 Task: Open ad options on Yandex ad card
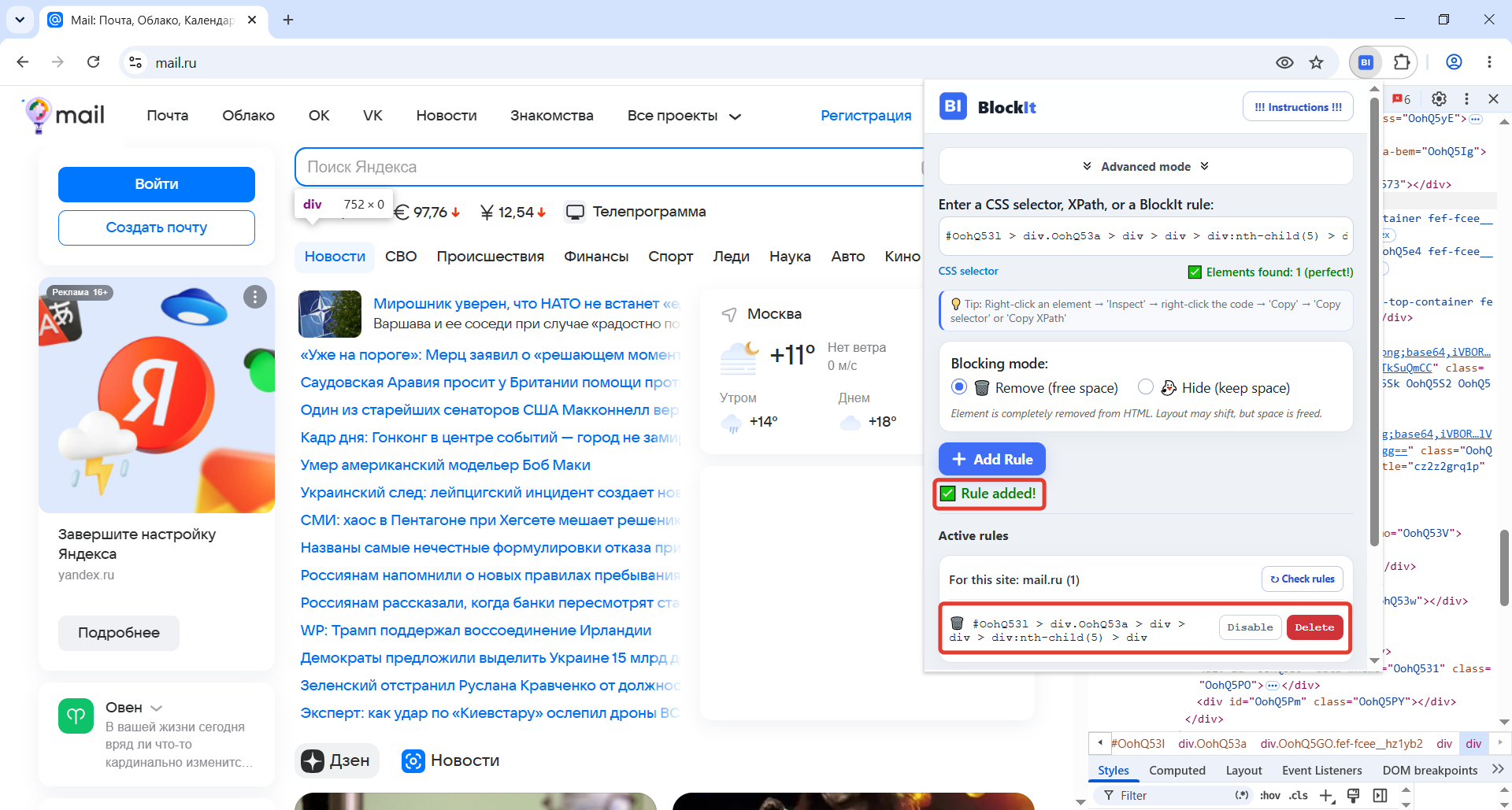[254, 297]
